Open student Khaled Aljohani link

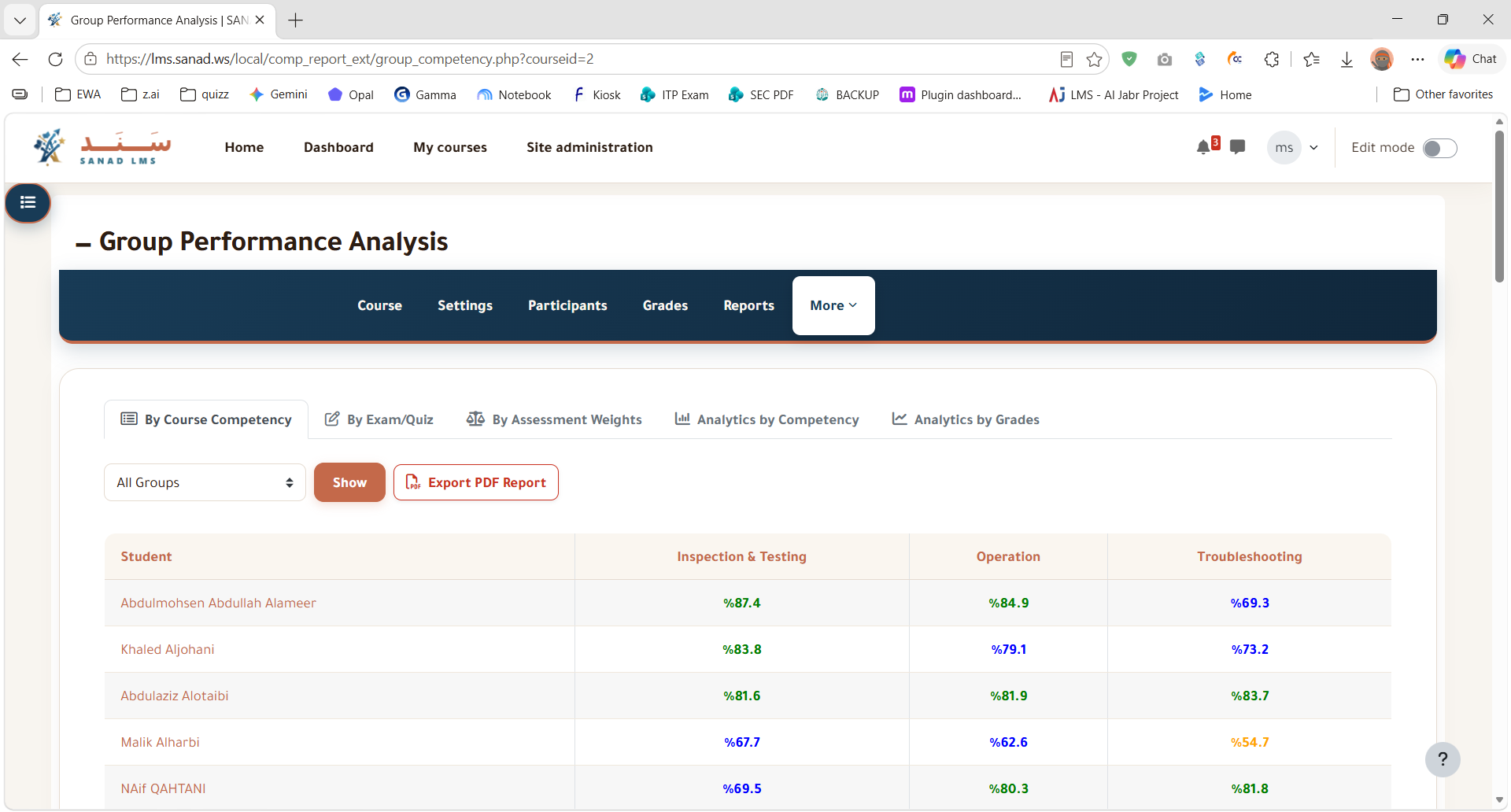coord(168,649)
